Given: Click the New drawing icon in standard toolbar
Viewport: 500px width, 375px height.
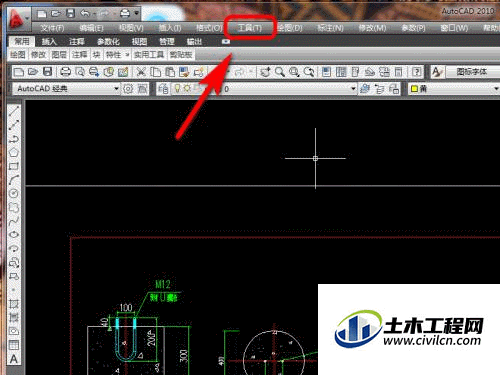Looking at the screenshot, I should (x=19, y=72).
